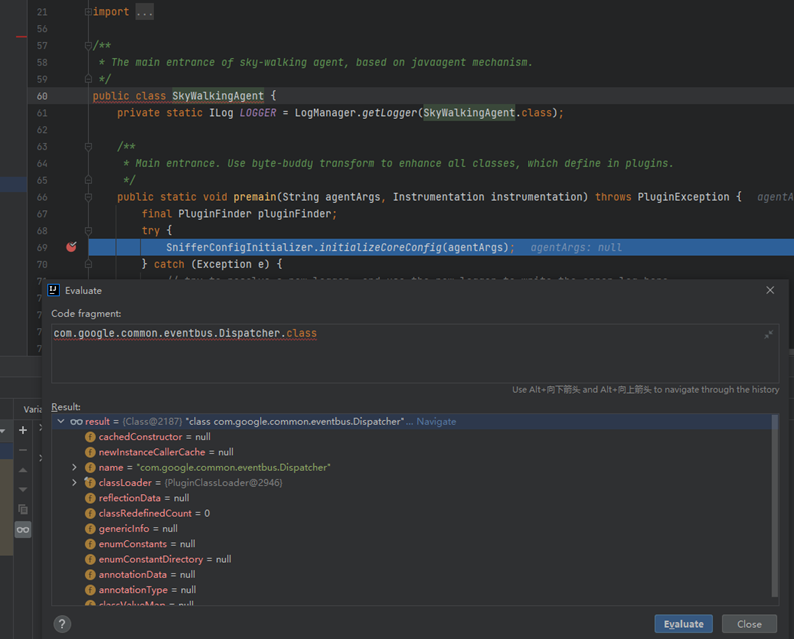Click the Navigate link in result row
This screenshot has height=639, width=794.
pos(436,422)
